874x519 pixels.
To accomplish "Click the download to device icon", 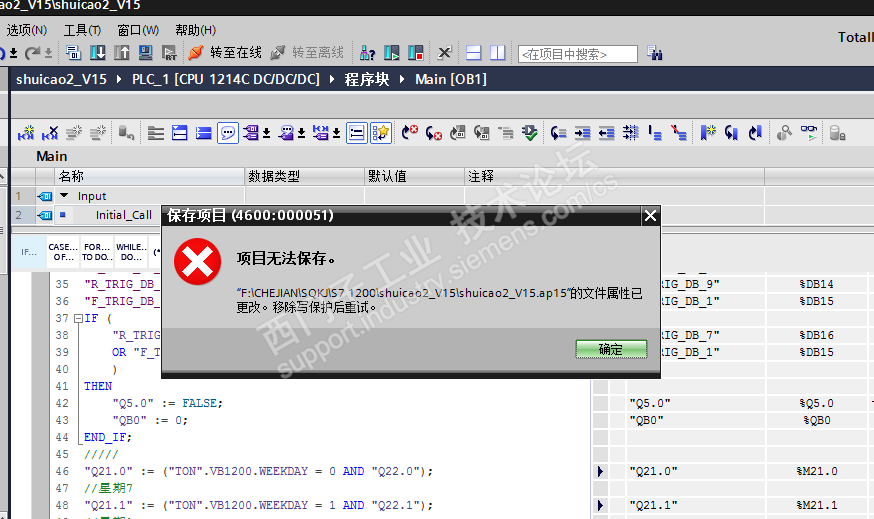I will coord(98,53).
